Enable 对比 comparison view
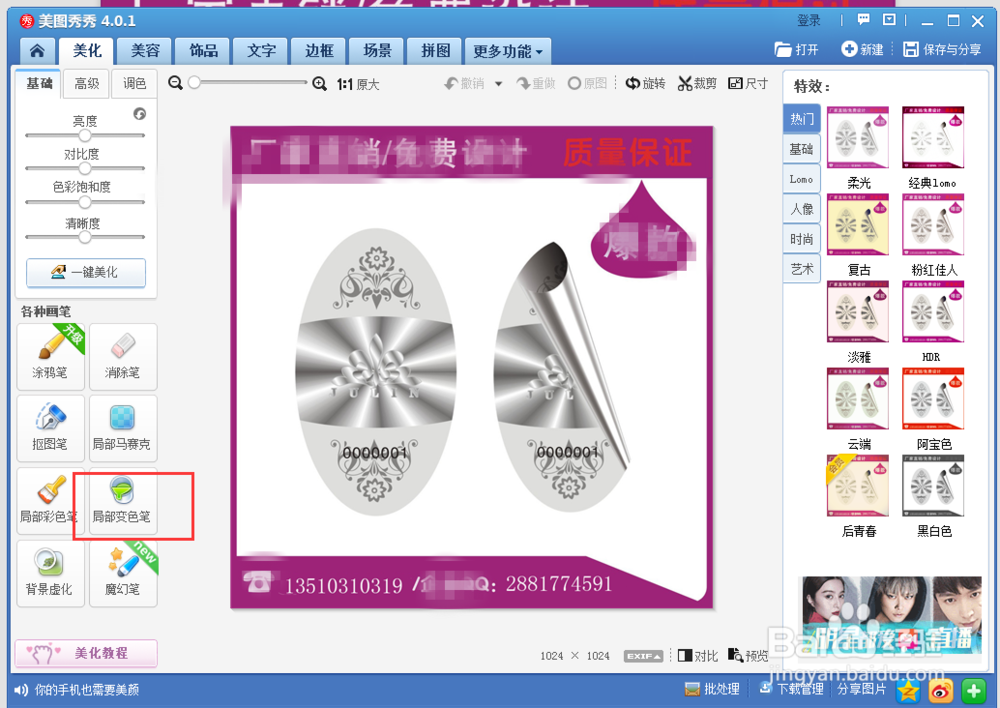 tap(697, 655)
